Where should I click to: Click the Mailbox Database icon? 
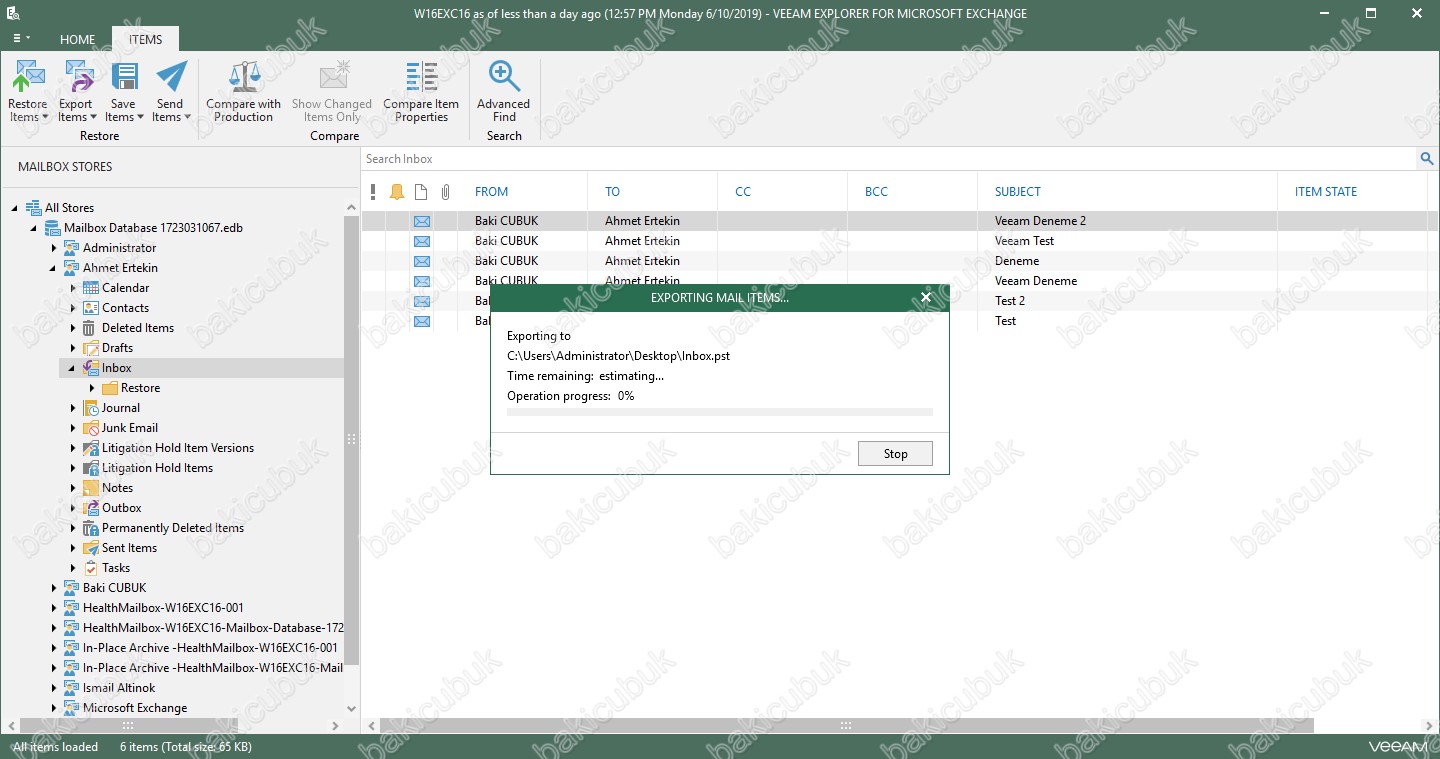53,228
